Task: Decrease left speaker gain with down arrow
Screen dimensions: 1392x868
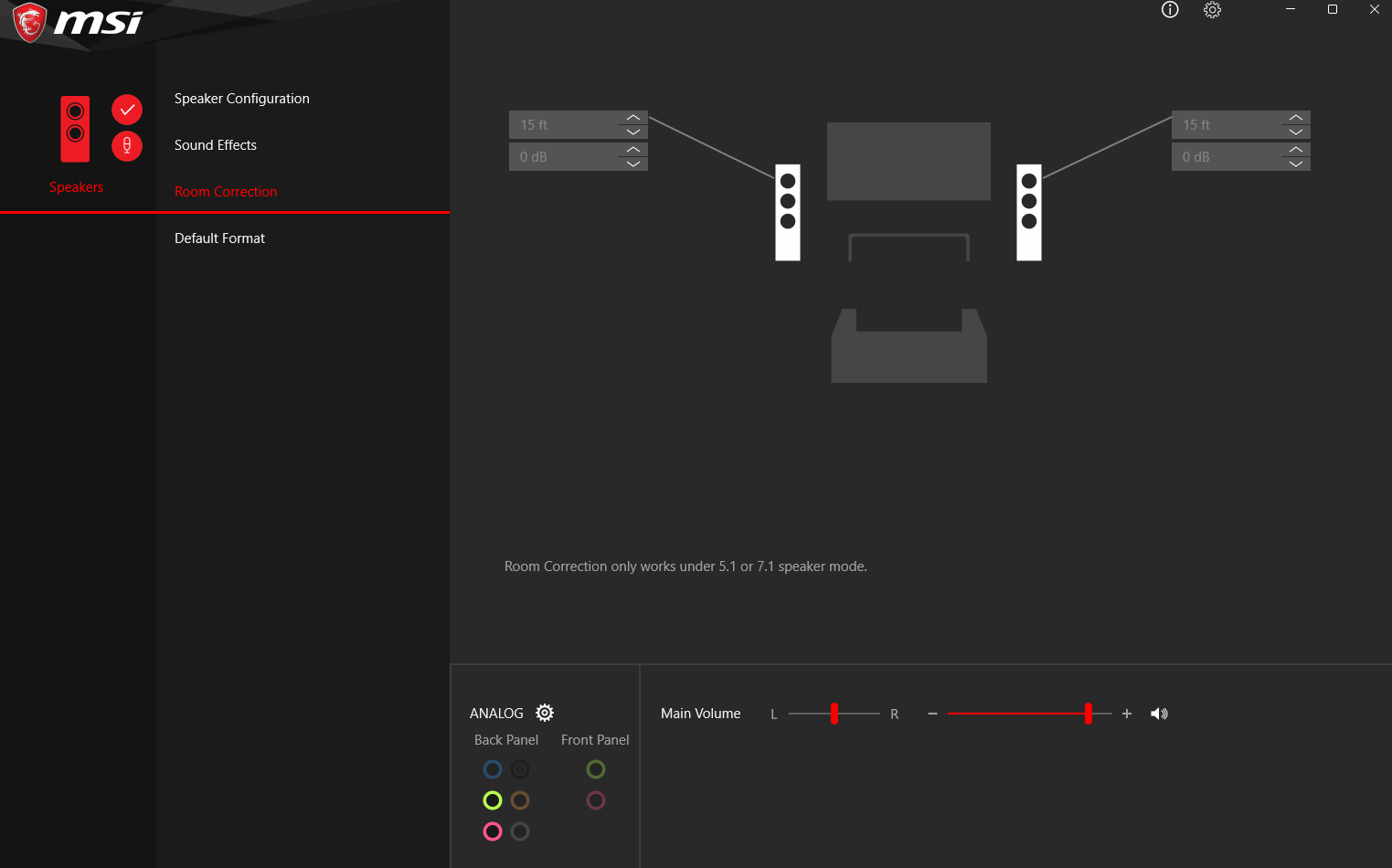Action: coord(633,164)
